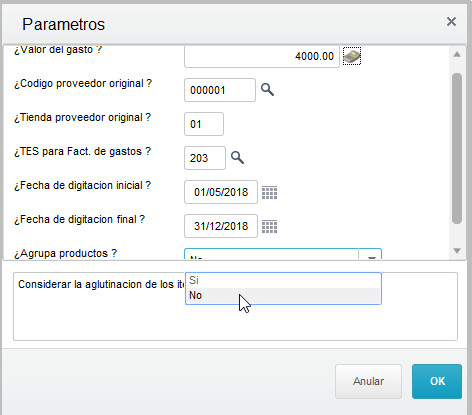472x415 pixels.
Task: Click the search icon beside TES field
Action: tap(237, 157)
